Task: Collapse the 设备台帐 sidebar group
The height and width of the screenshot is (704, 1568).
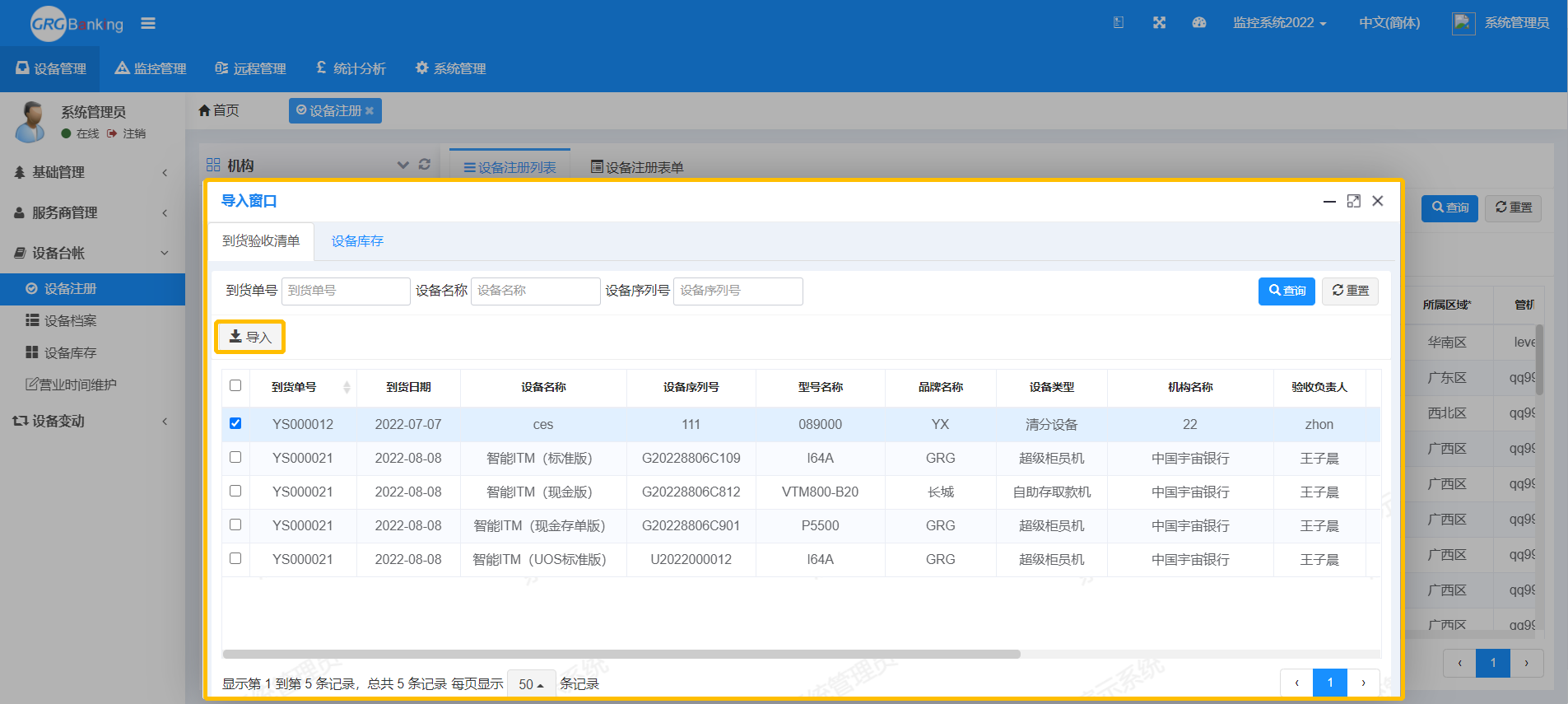Action: click(x=92, y=253)
